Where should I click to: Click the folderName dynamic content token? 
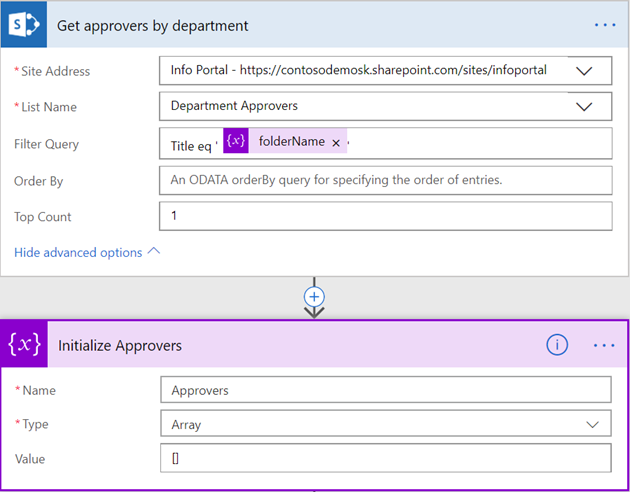[x=291, y=142]
